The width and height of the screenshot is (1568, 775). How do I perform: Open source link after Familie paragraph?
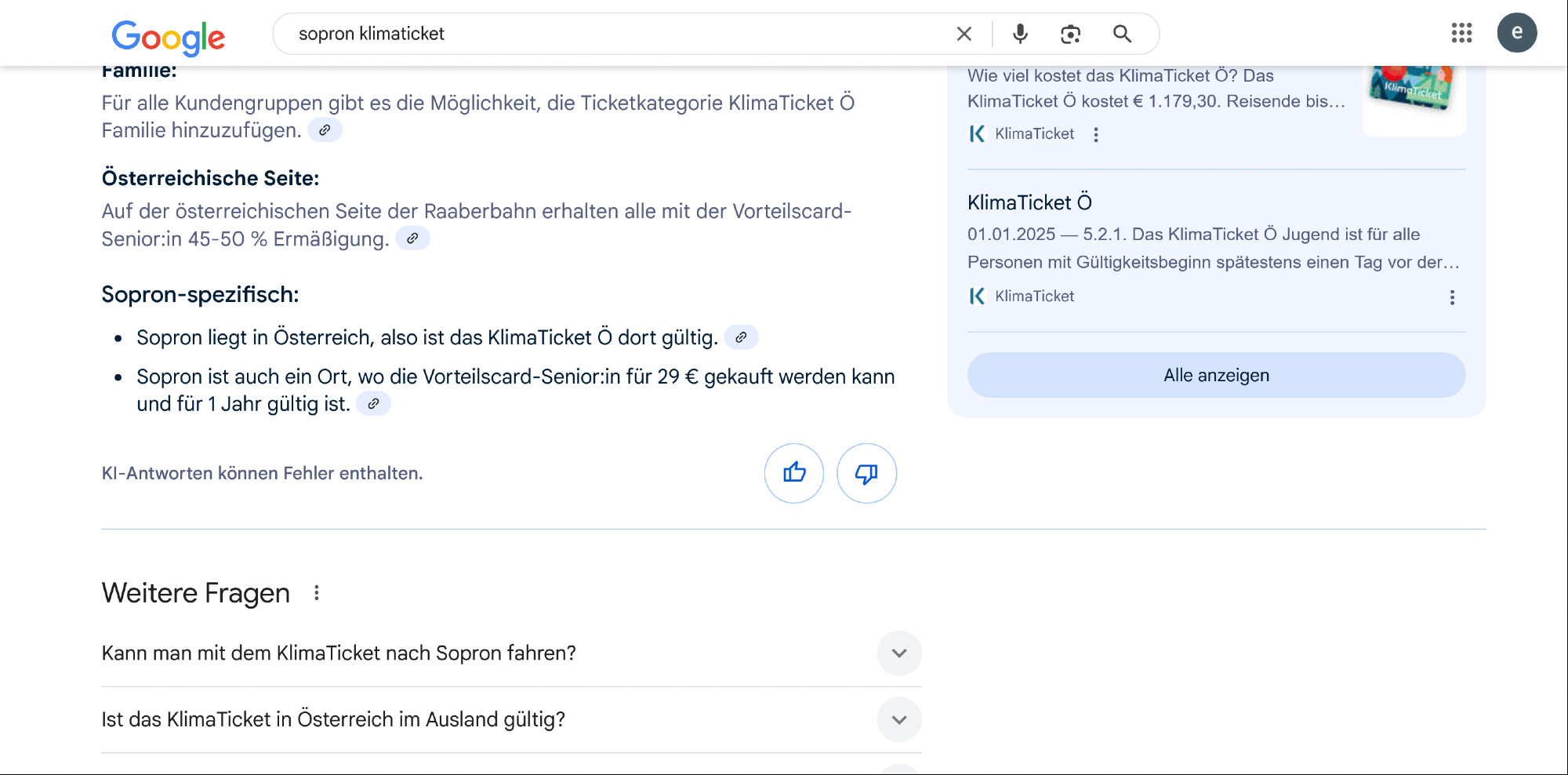pyautogui.click(x=325, y=130)
